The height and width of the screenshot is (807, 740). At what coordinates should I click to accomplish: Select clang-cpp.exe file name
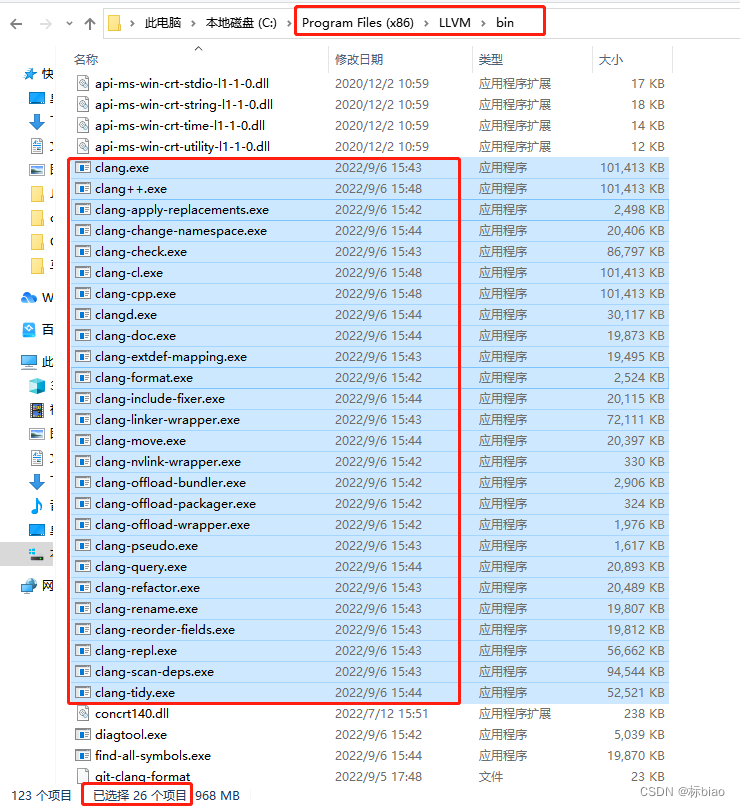coord(135,294)
